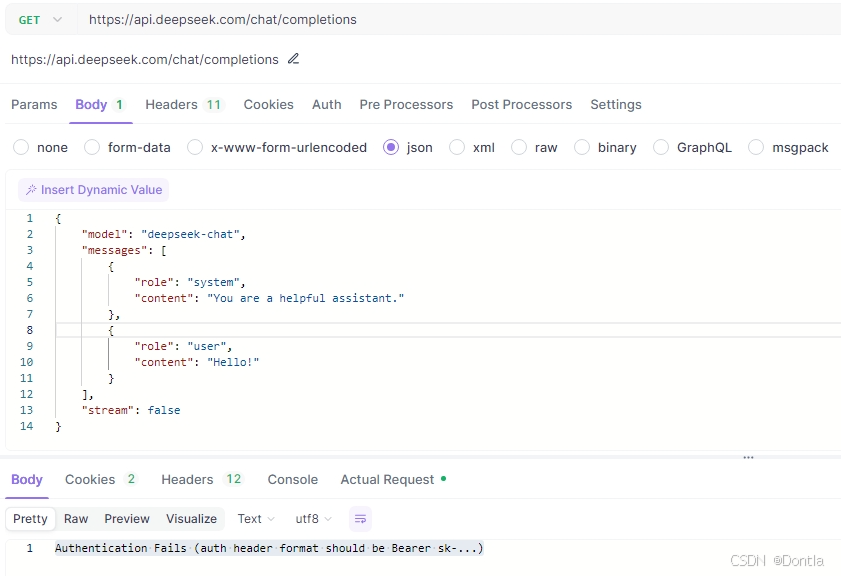Select the form-data body type
Viewport: 841px width, 576px height.
pos(128,147)
